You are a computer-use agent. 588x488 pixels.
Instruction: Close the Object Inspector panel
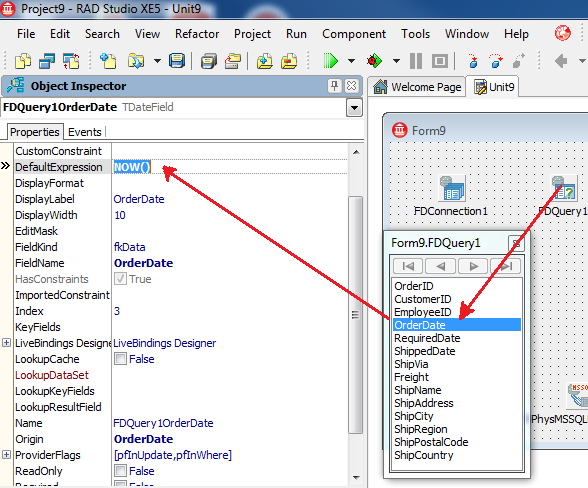coord(351,86)
